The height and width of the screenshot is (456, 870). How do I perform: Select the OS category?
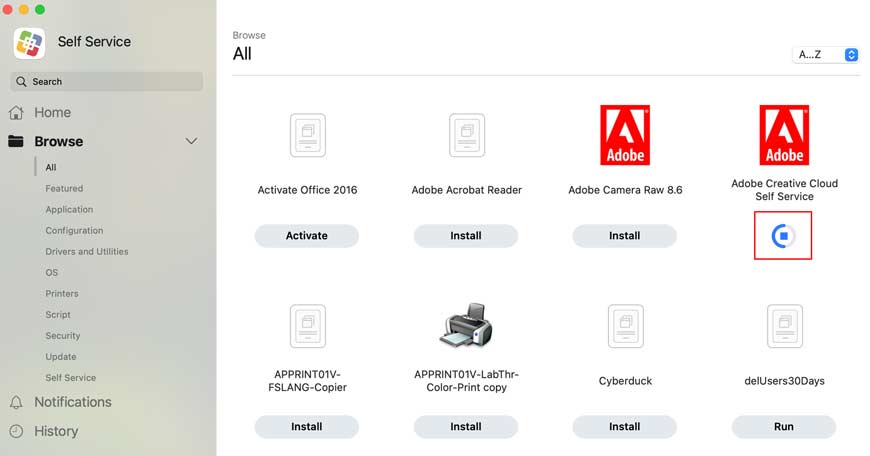click(x=52, y=273)
